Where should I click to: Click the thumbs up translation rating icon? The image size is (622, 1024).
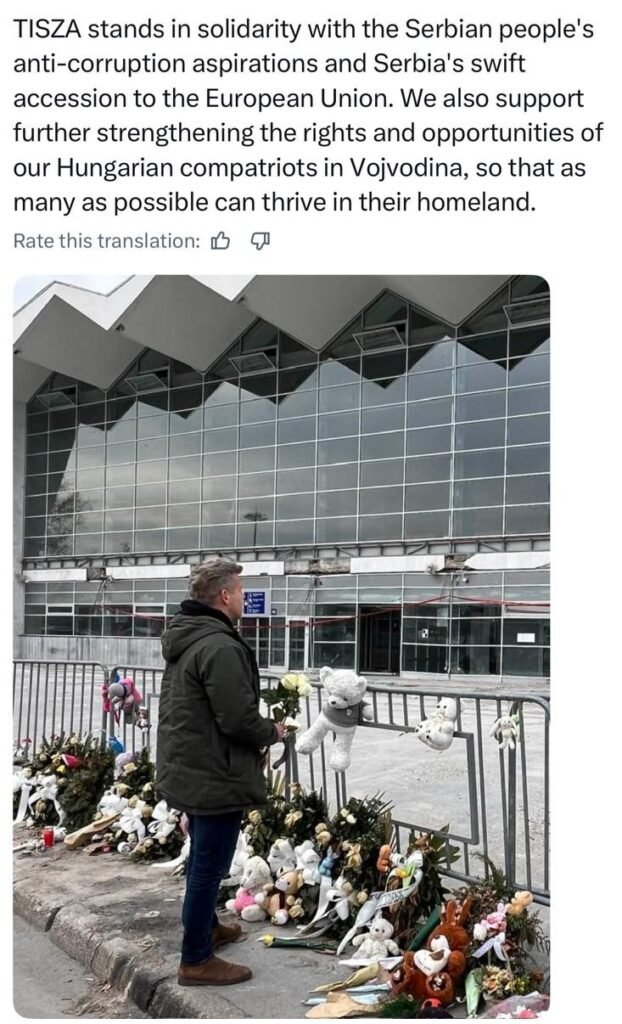[x=220, y=242]
